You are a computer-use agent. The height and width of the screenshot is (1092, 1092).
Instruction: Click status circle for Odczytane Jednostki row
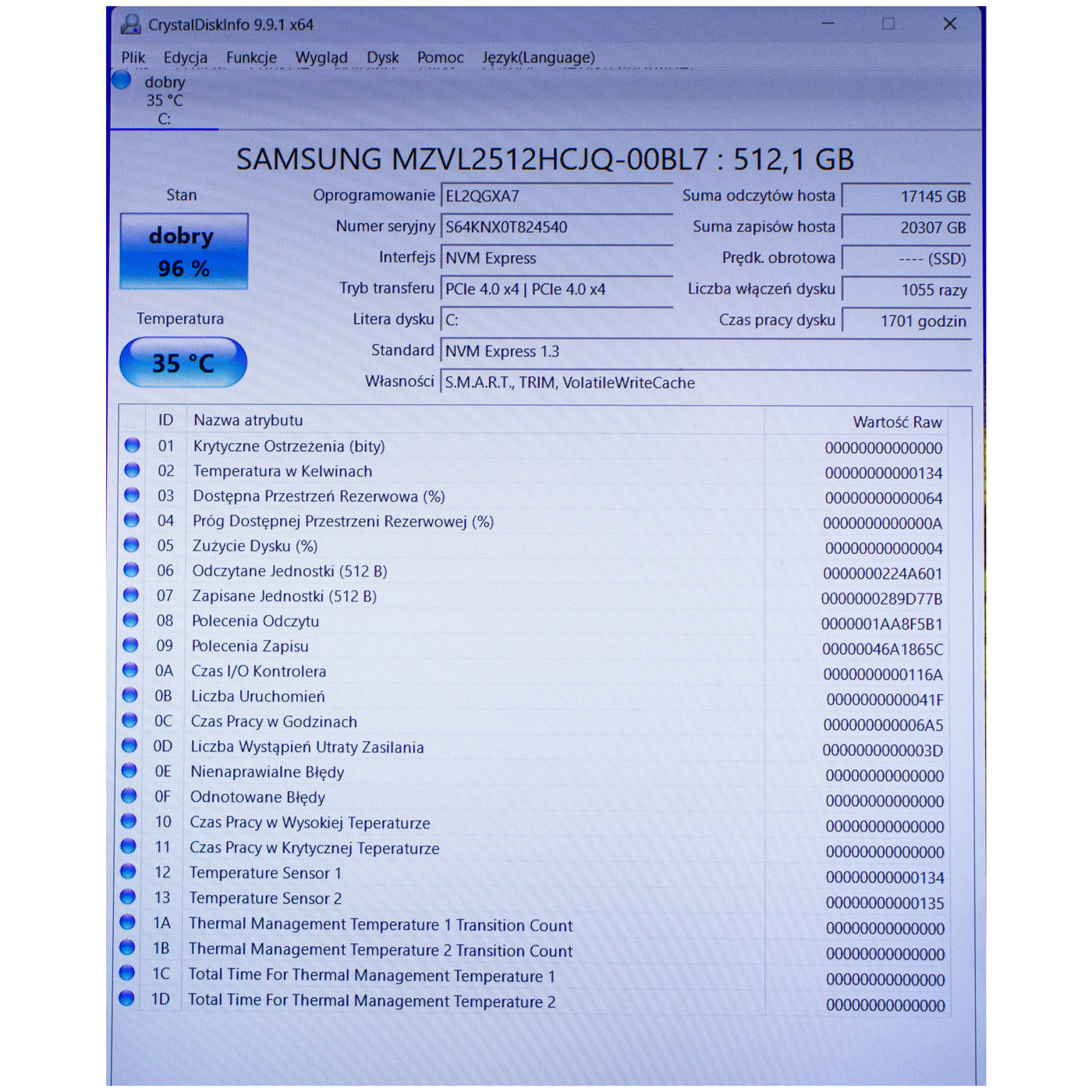[x=131, y=570]
